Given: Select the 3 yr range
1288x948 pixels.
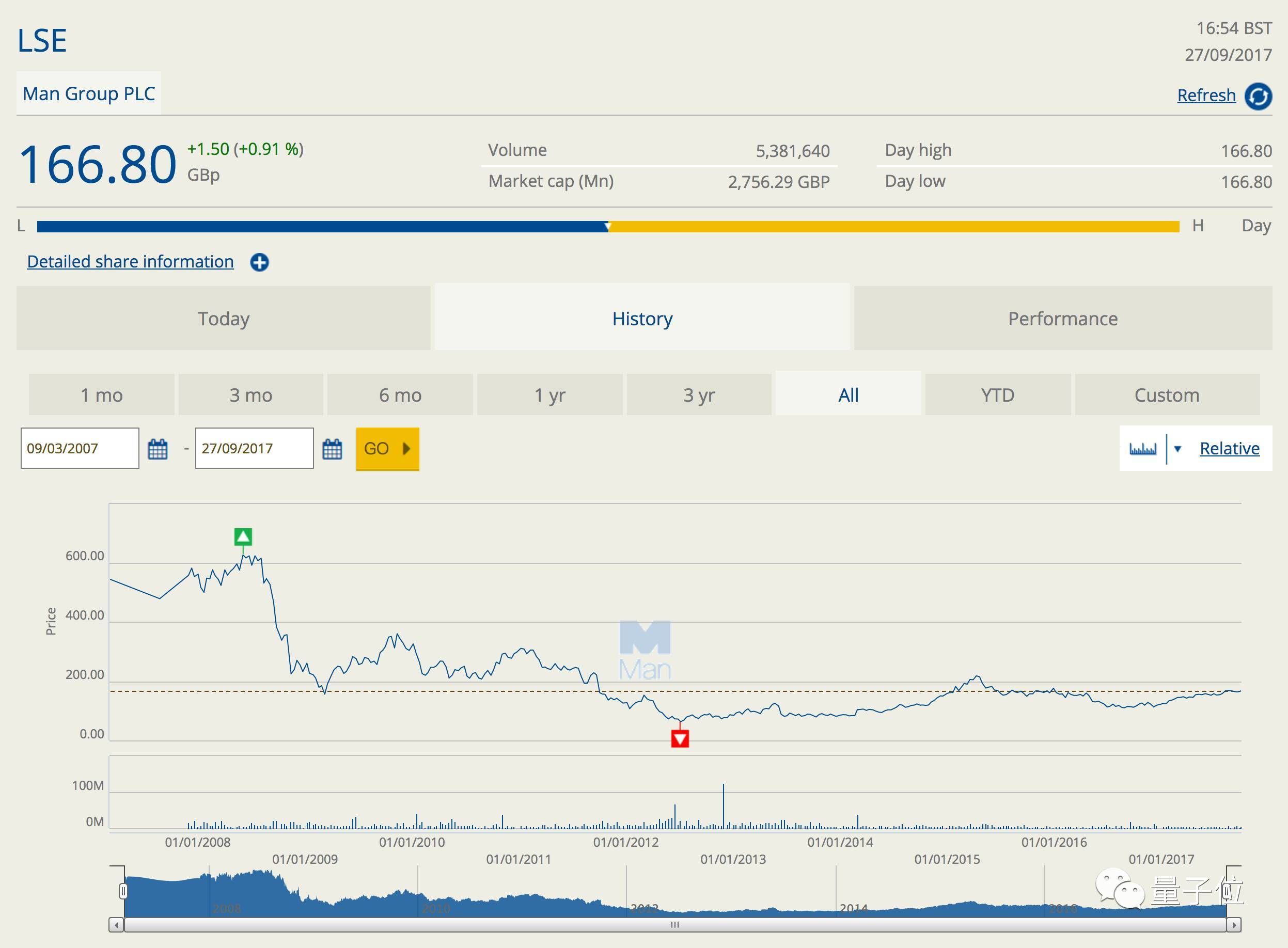Looking at the screenshot, I should pos(699,395).
